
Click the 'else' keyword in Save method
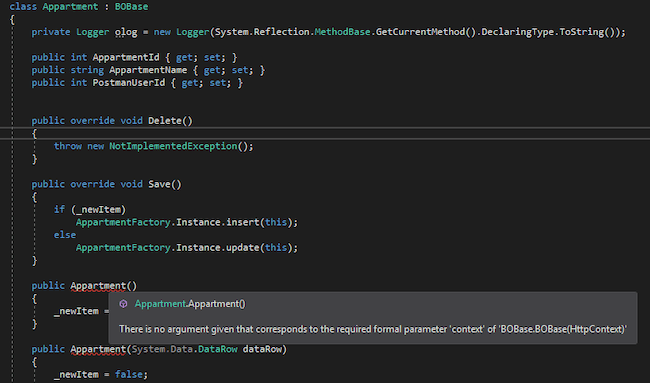65,235
